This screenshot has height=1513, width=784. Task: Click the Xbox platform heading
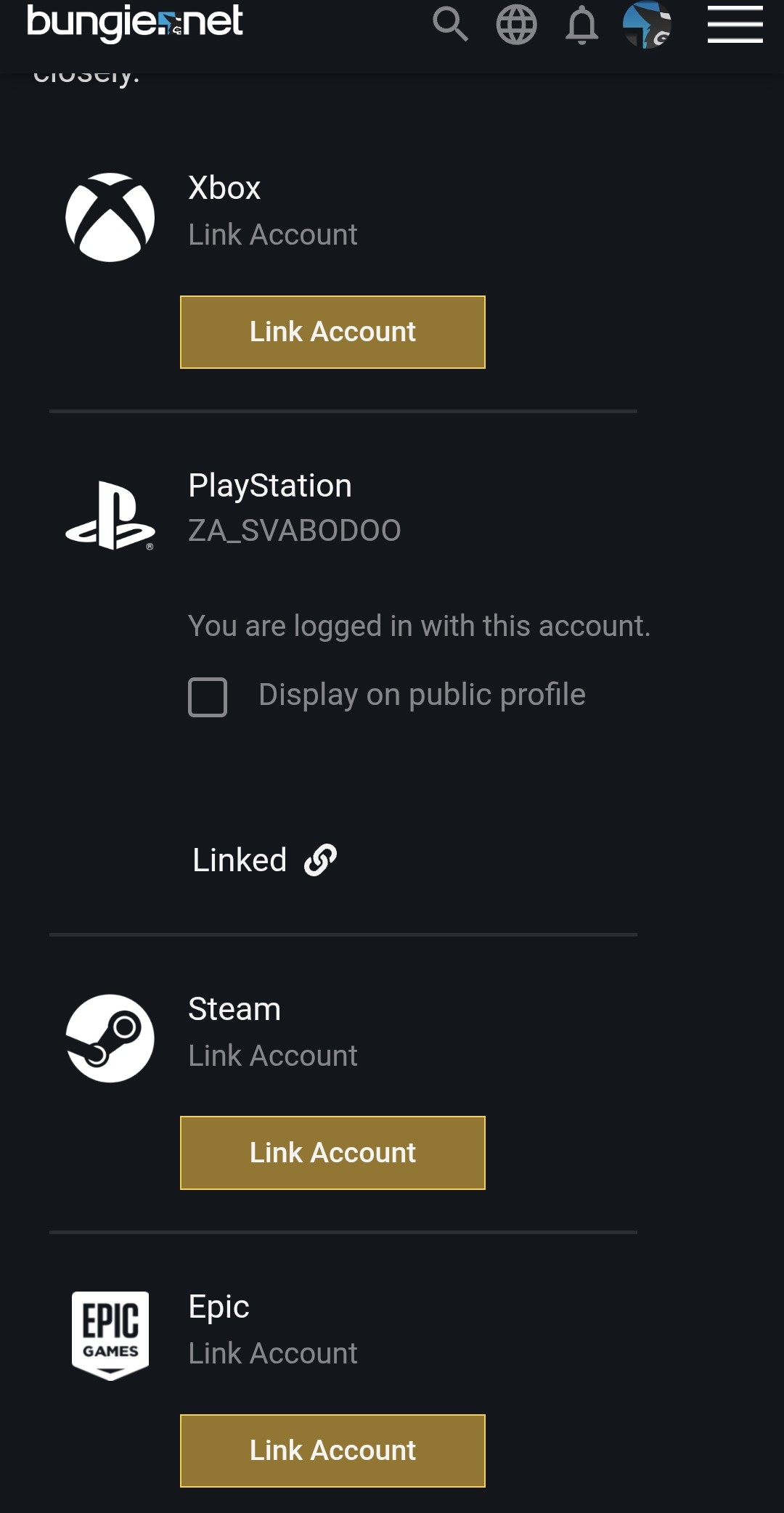coord(224,188)
